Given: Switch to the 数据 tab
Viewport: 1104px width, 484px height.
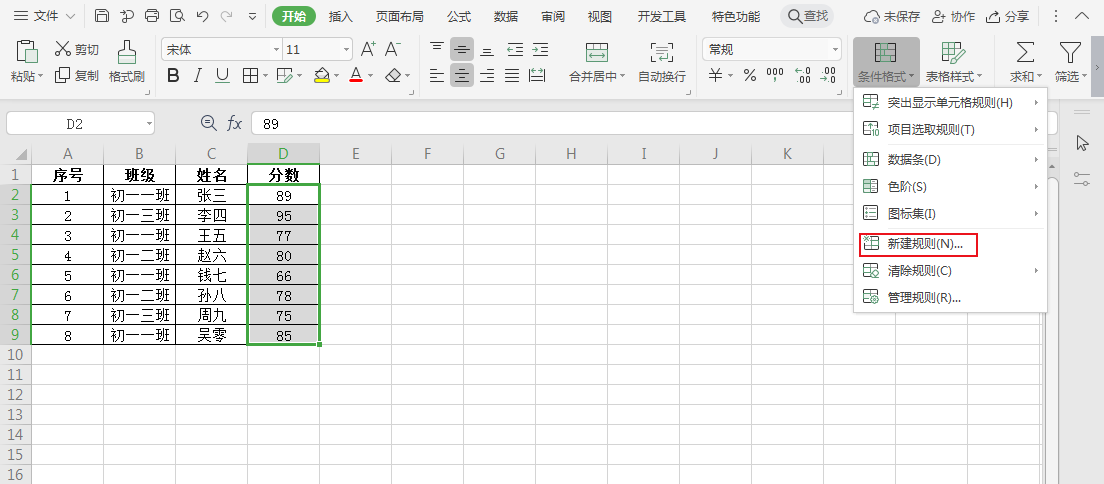Looking at the screenshot, I should (x=506, y=16).
